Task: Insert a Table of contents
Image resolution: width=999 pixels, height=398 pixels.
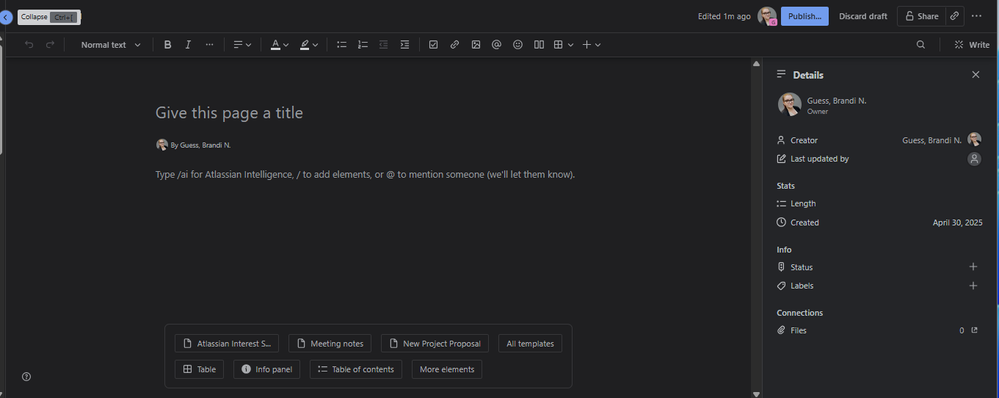Action: tap(356, 369)
